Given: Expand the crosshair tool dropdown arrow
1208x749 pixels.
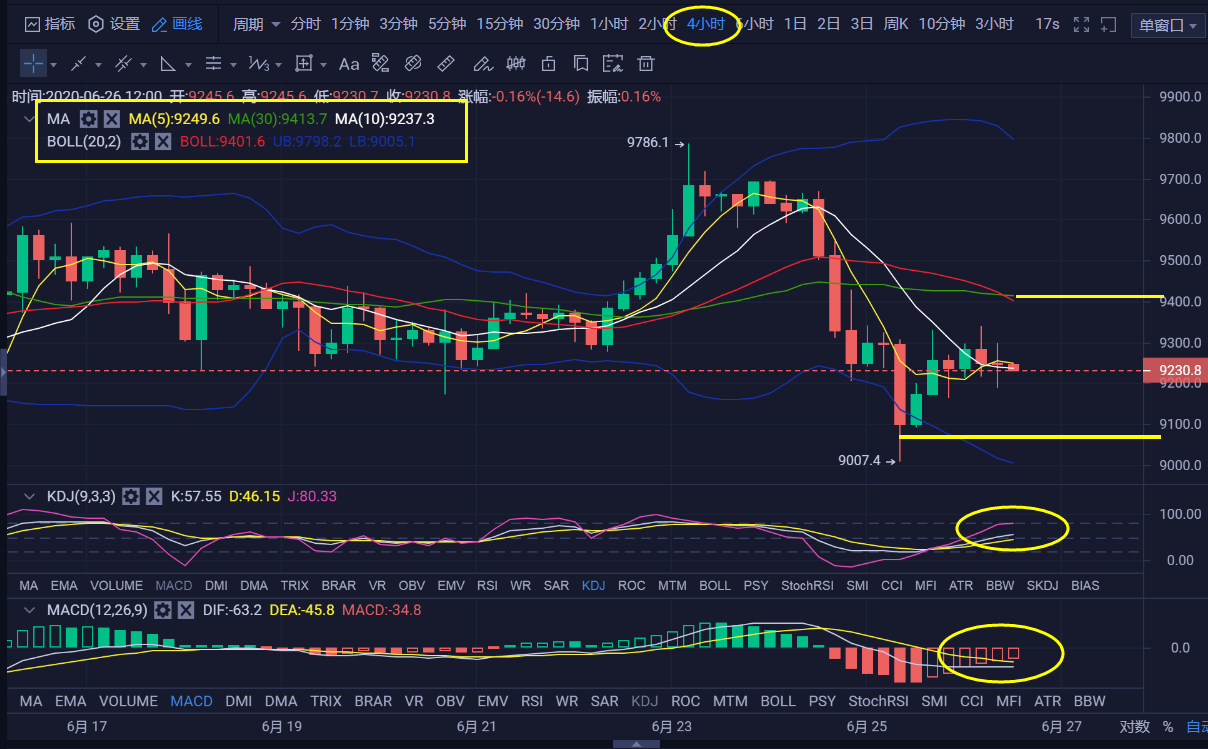Looking at the screenshot, I should coord(53,65).
